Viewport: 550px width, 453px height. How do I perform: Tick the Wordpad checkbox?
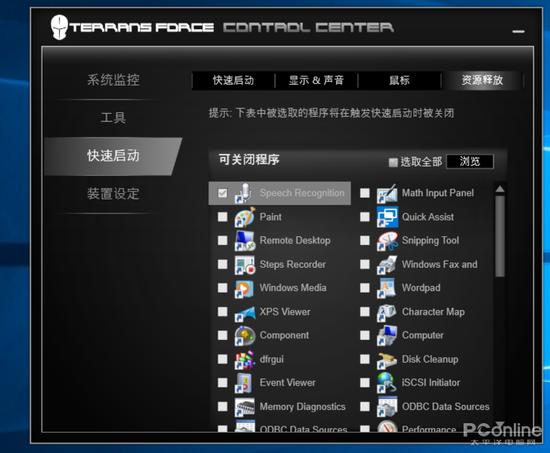click(365, 288)
